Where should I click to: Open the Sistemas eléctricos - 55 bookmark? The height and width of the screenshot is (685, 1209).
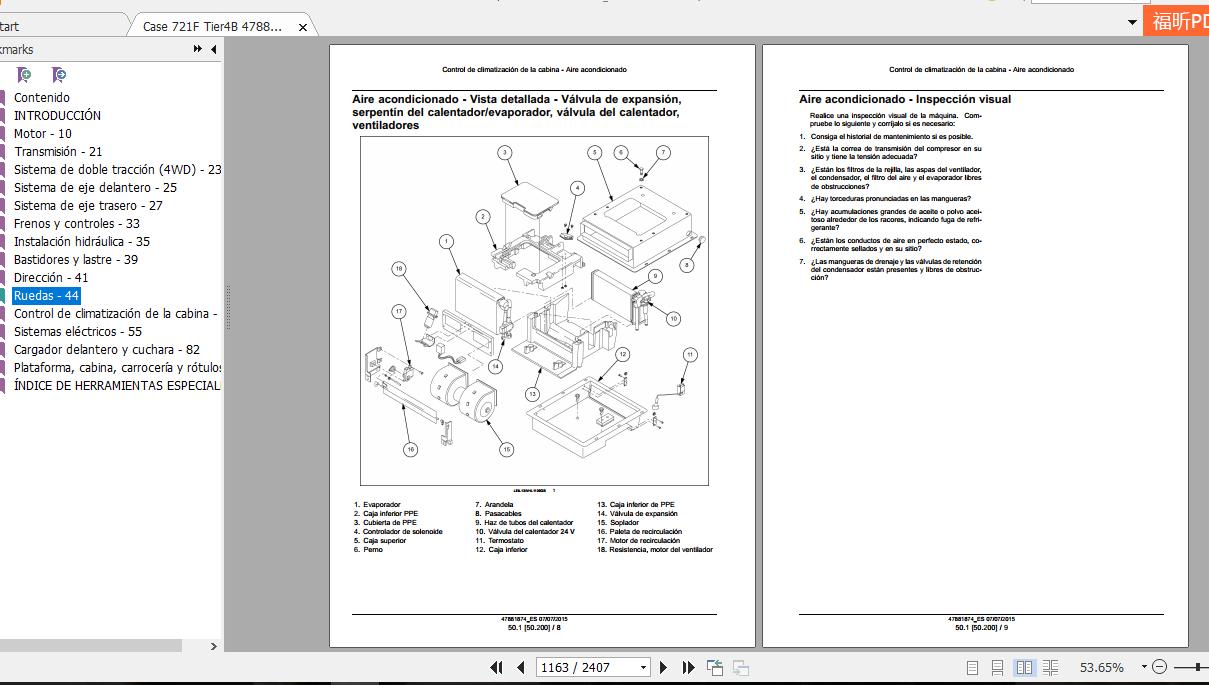click(x=77, y=331)
